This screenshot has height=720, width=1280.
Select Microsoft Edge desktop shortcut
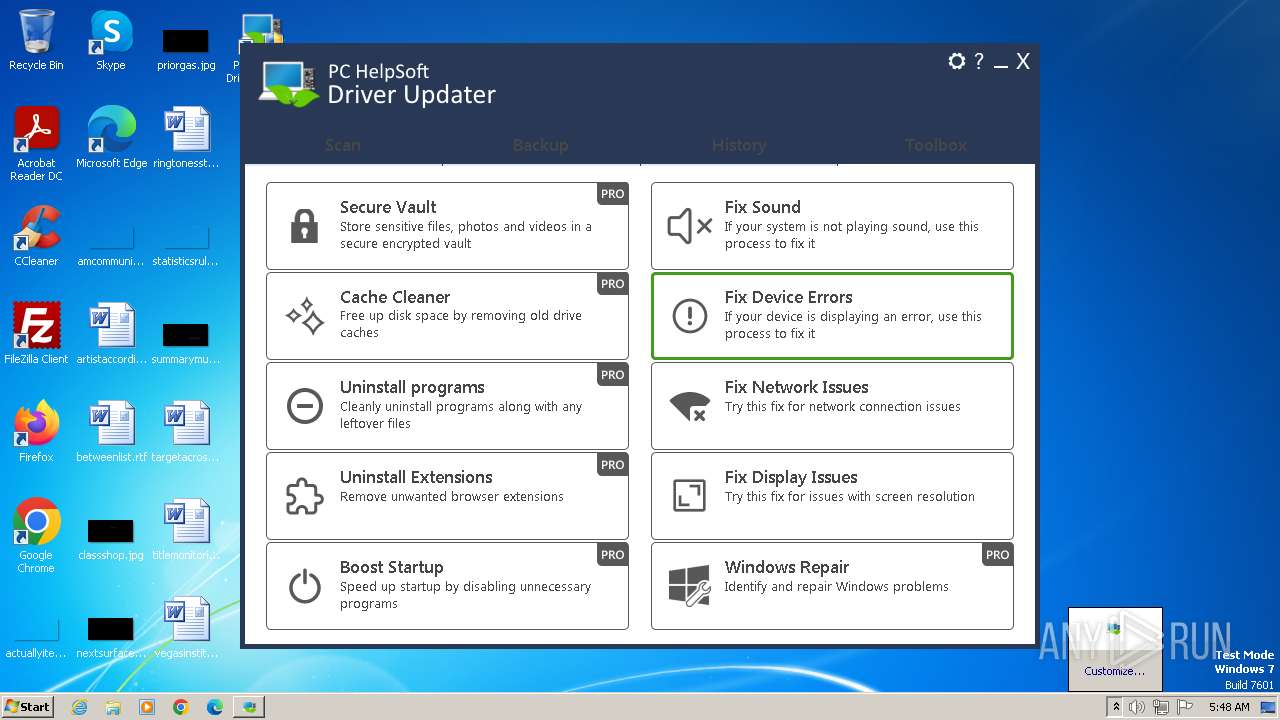[x=111, y=139]
